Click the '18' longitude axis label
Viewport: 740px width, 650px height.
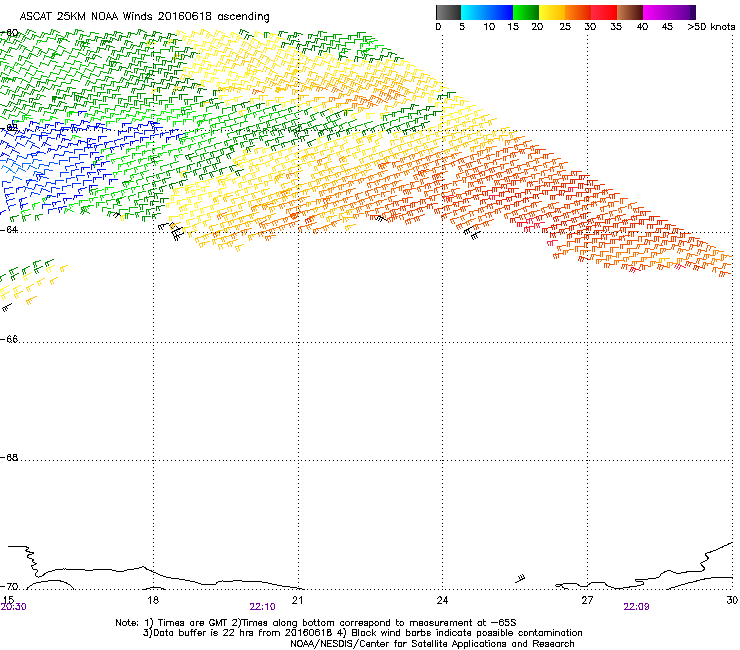click(153, 600)
